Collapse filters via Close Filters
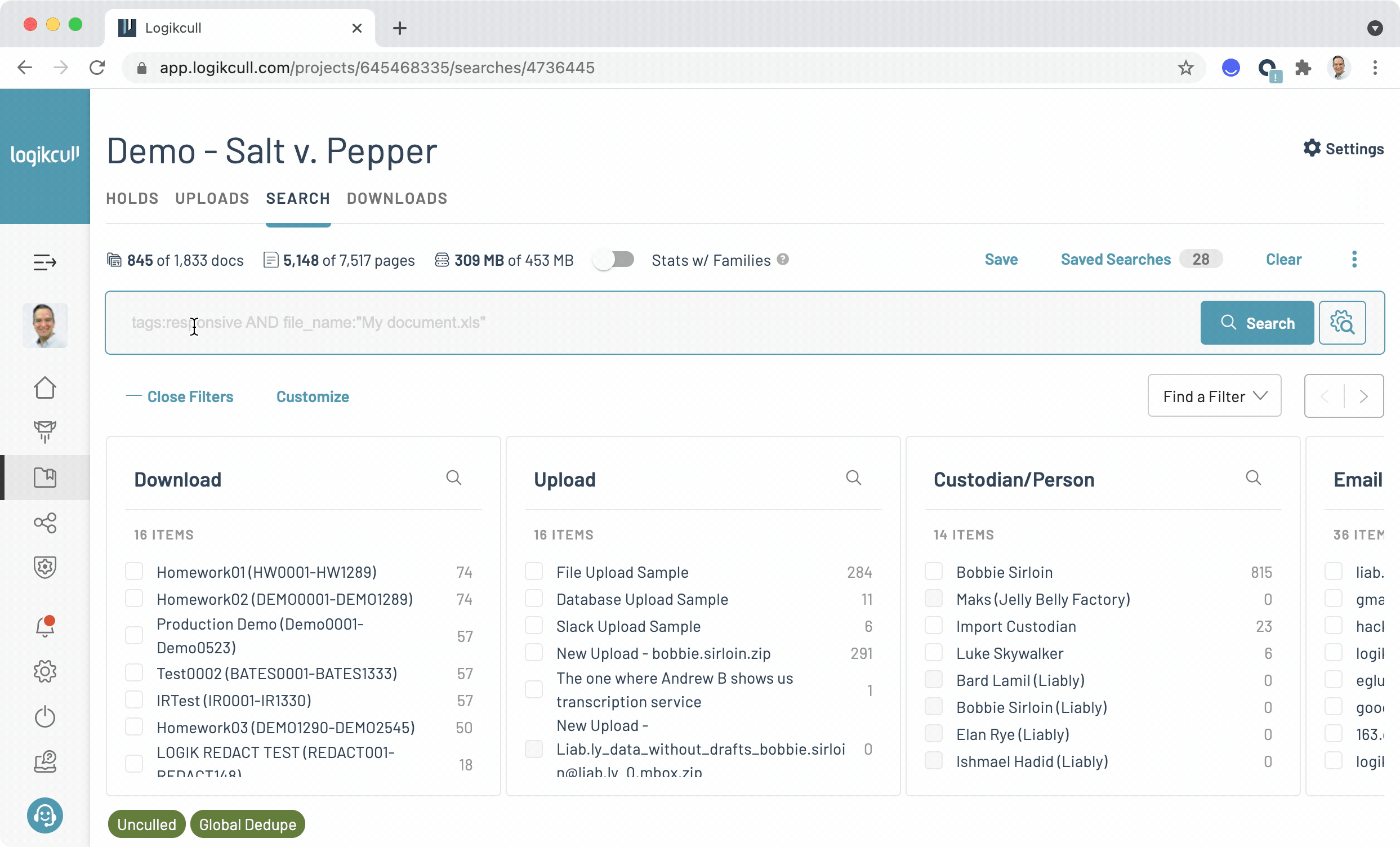Screen dimensions: 1400x847 pos(180,396)
